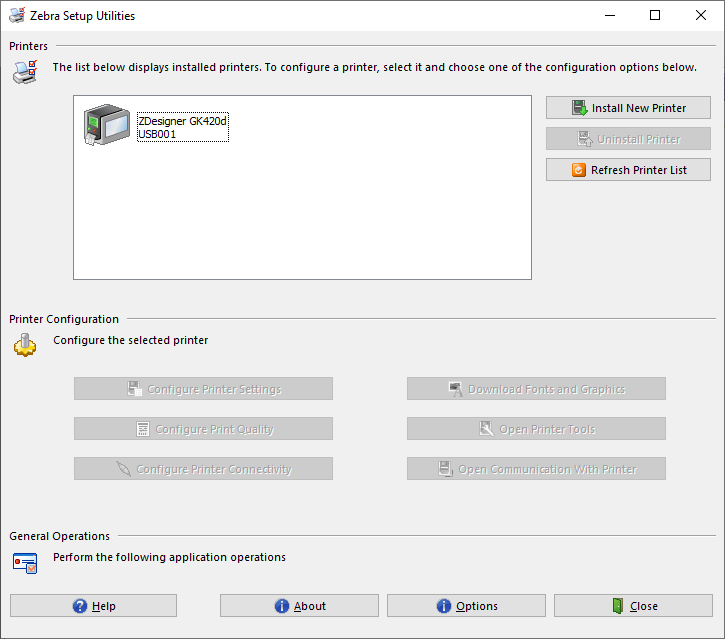
Task: Click Open Printer Tools
Action: [x=536, y=429]
